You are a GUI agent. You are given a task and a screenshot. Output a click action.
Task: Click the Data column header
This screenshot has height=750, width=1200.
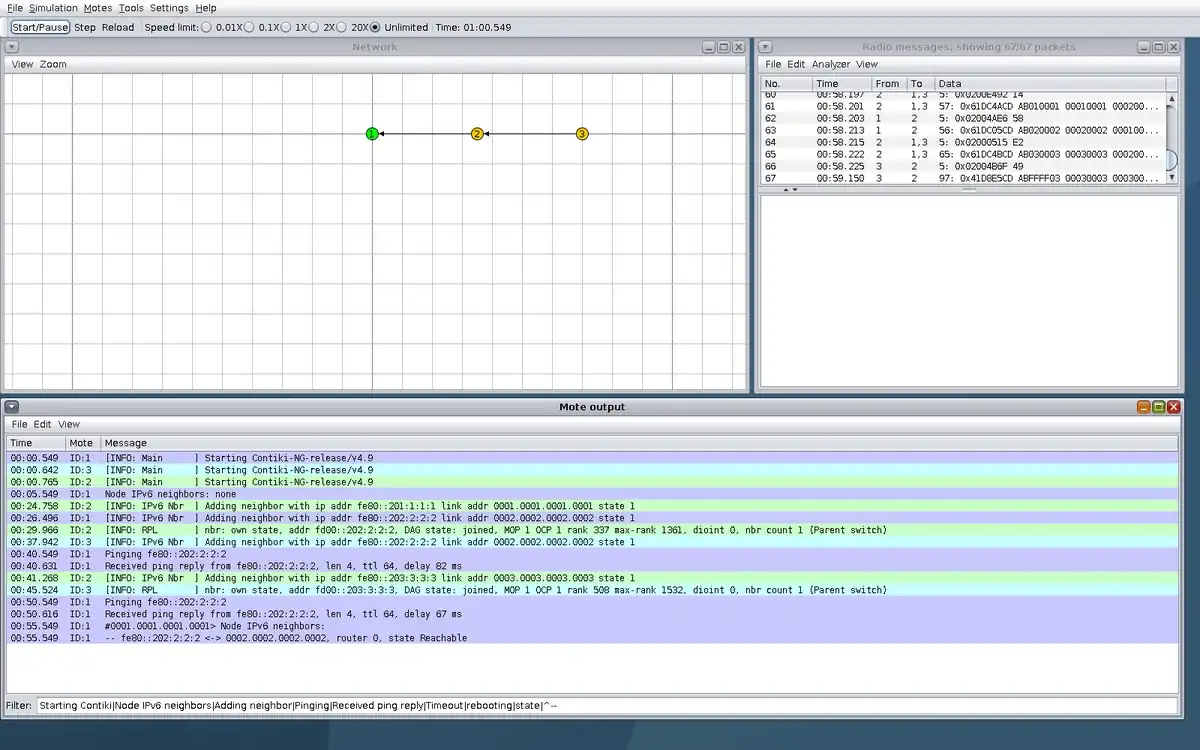pyautogui.click(x=1050, y=84)
